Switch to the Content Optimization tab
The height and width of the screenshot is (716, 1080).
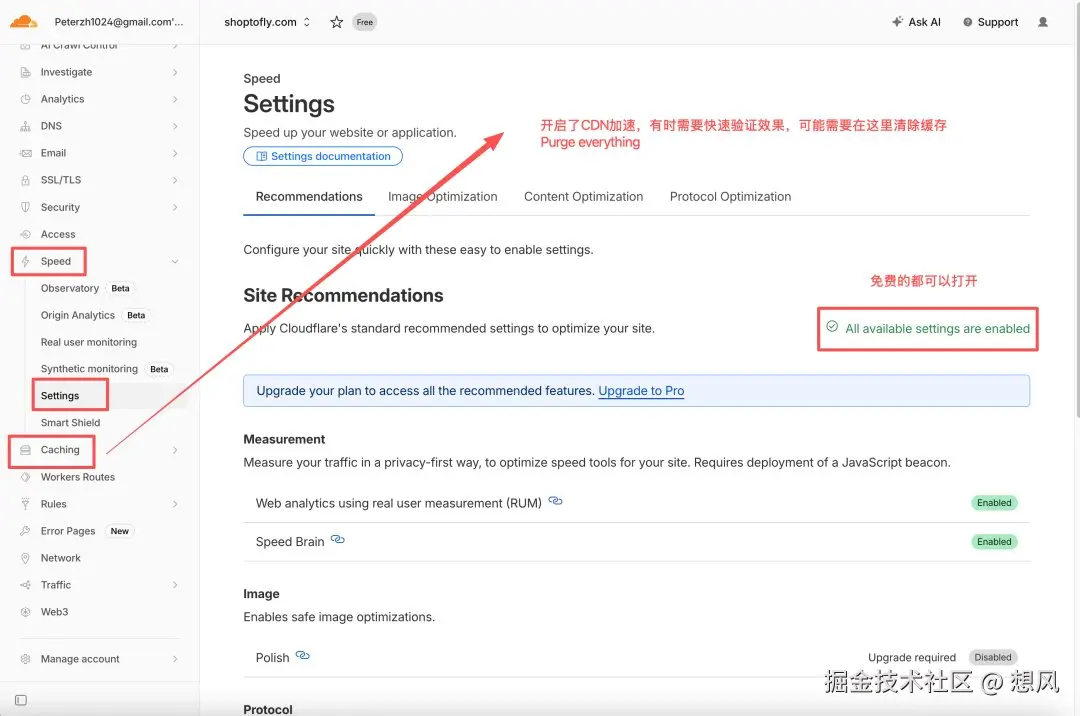583,197
